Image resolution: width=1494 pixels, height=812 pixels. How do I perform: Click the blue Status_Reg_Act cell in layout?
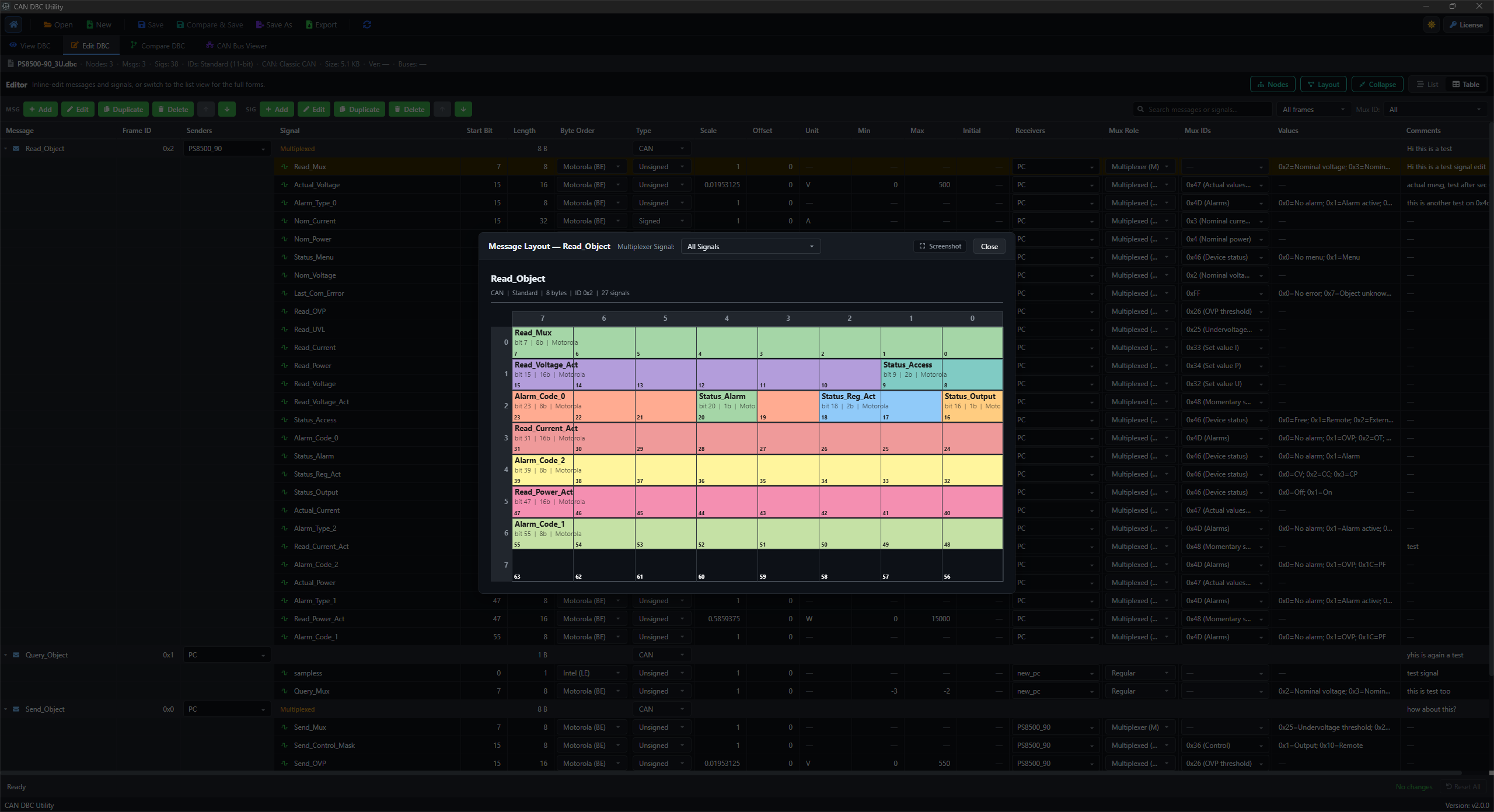[x=880, y=406]
